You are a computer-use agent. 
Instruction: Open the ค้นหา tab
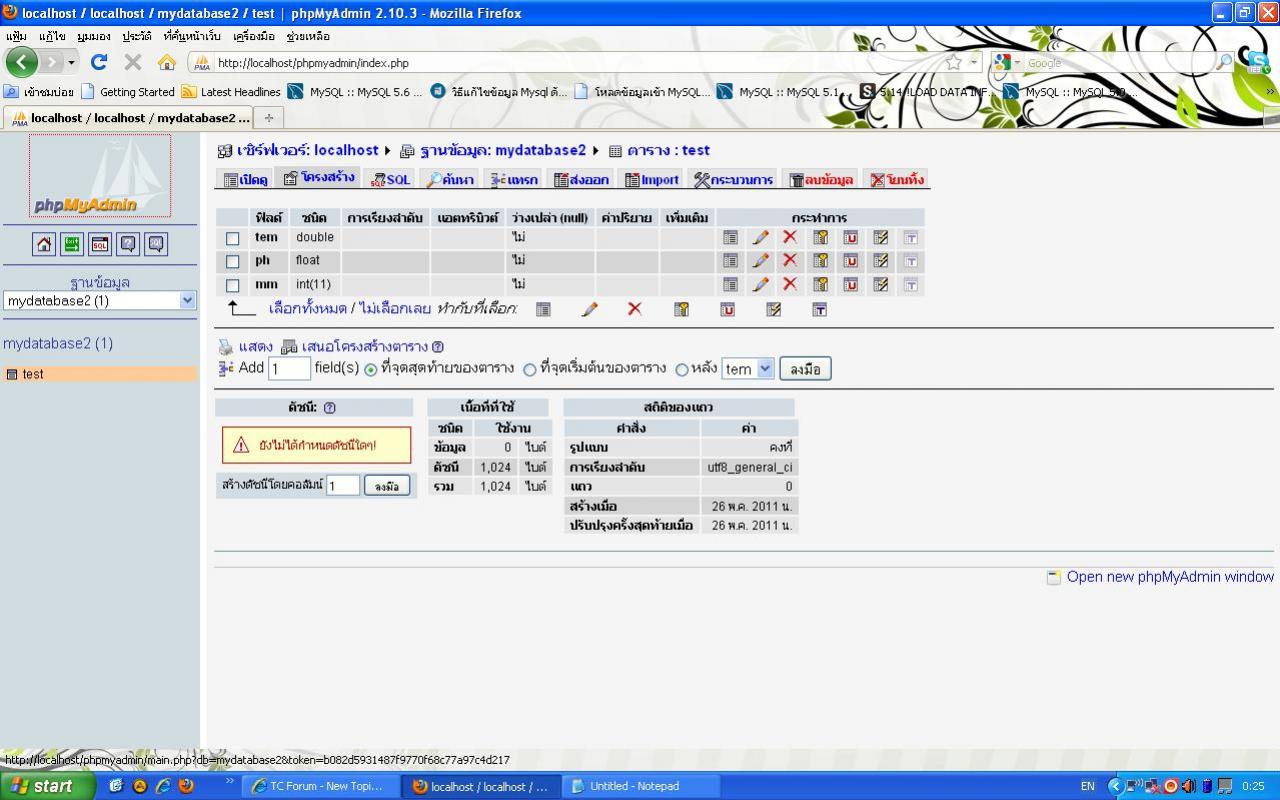[x=450, y=180]
